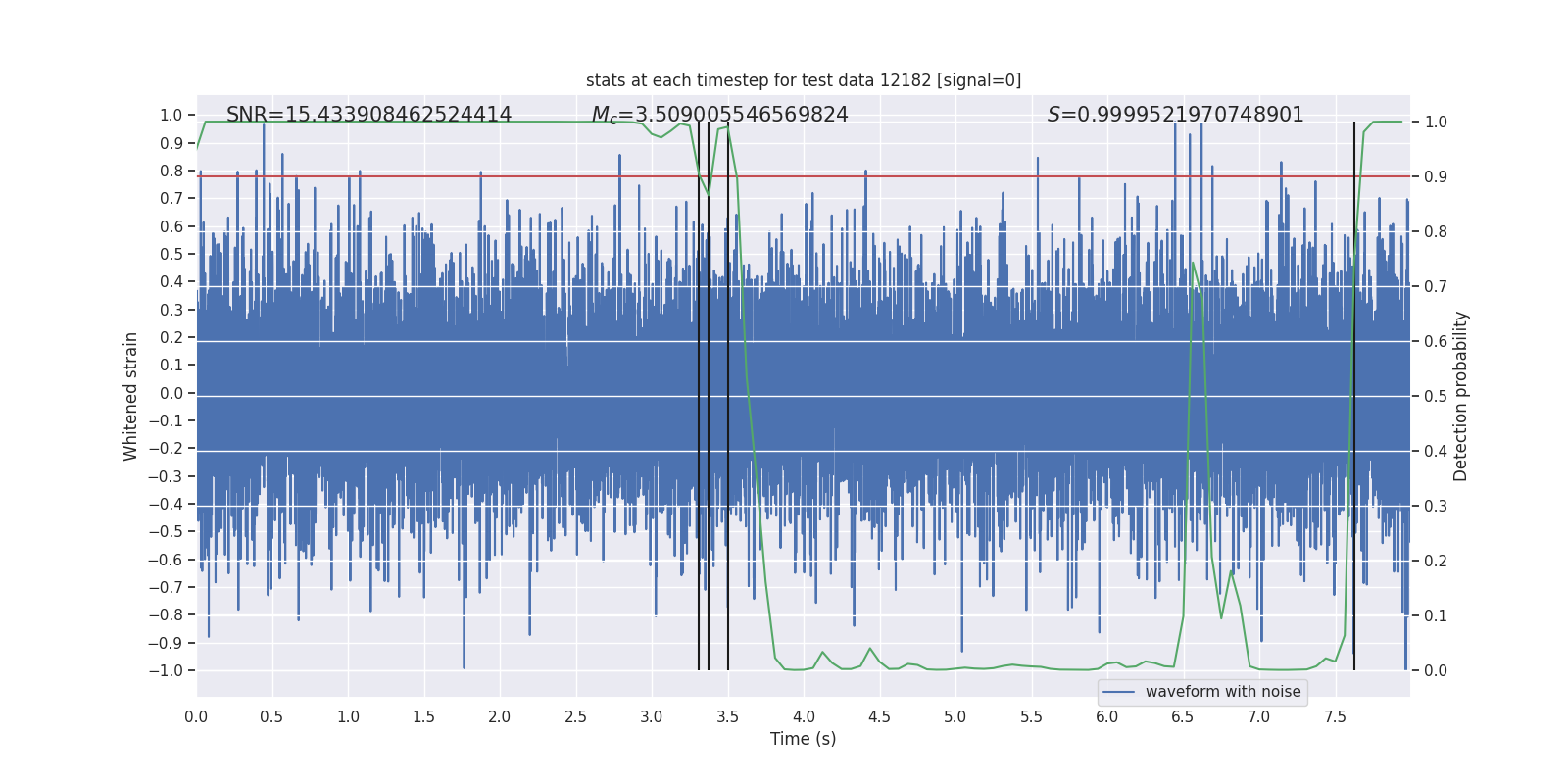Click the −0.4 tick on Whitened strain axis

tap(166, 505)
